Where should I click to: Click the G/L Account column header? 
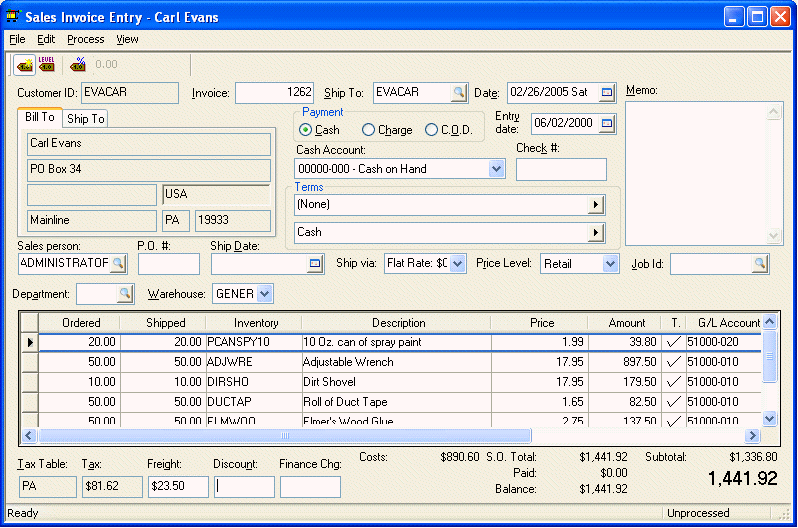coord(724,323)
